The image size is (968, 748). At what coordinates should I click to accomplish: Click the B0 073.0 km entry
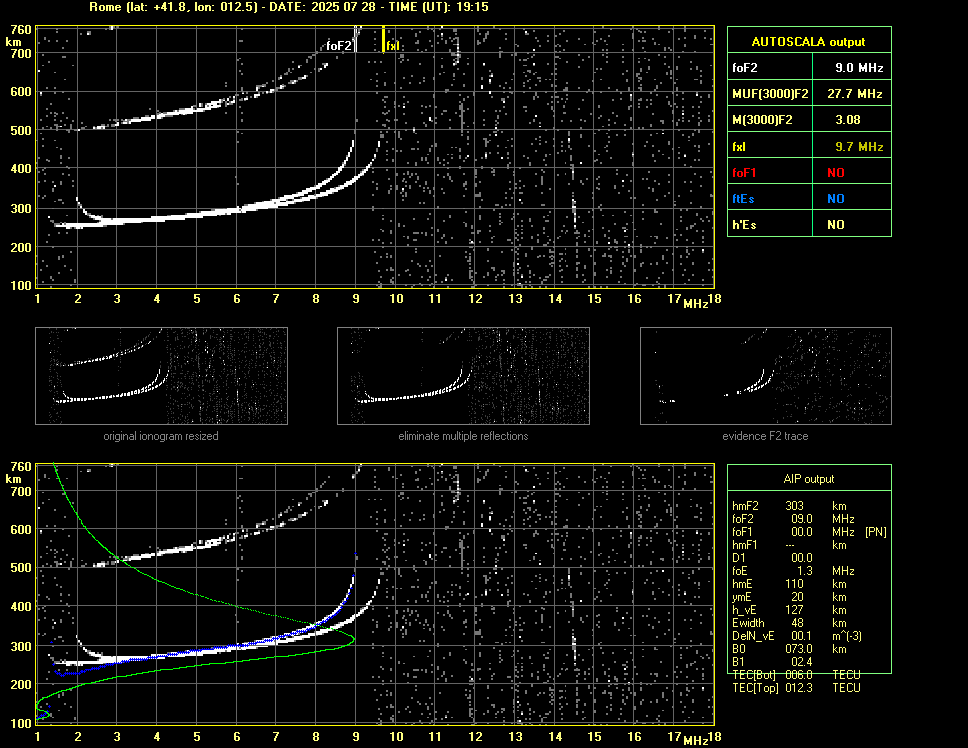pos(789,649)
